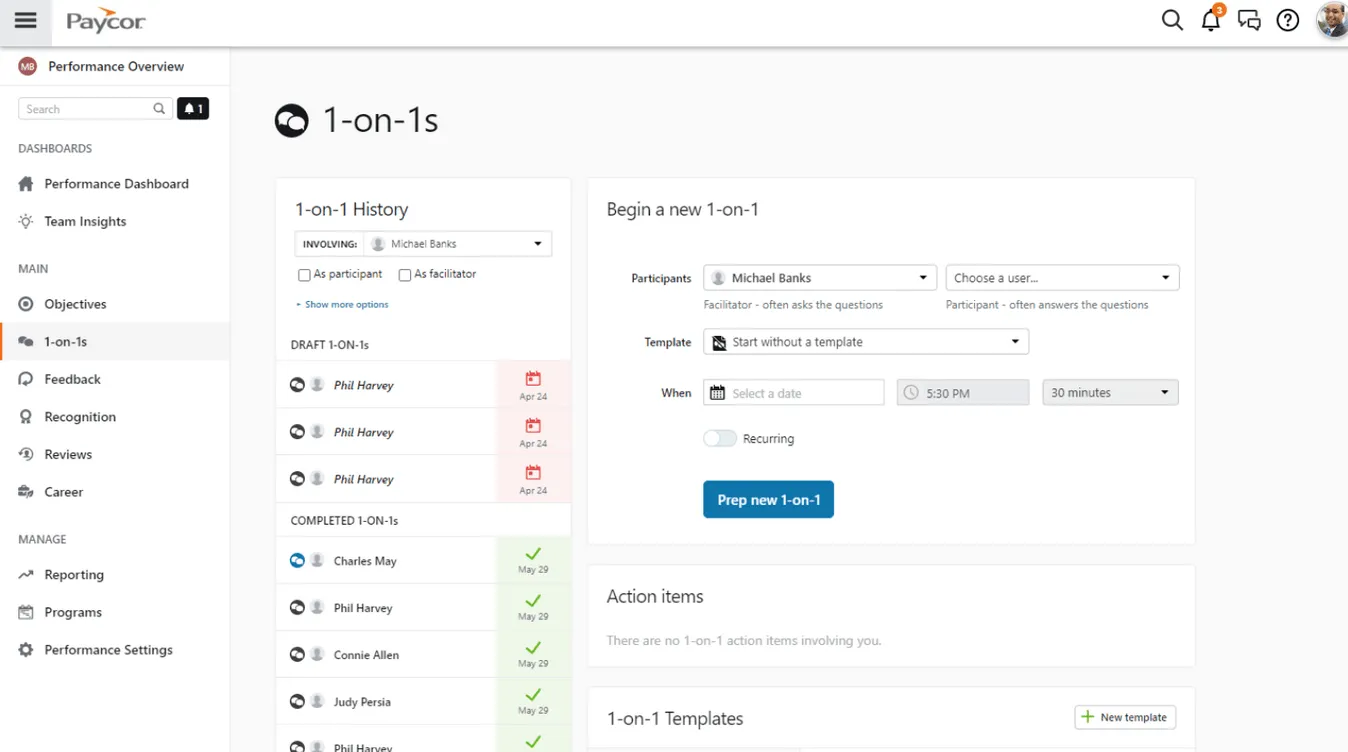
Task: Click the green check for Judy Persia
Action: click(533, 695)
